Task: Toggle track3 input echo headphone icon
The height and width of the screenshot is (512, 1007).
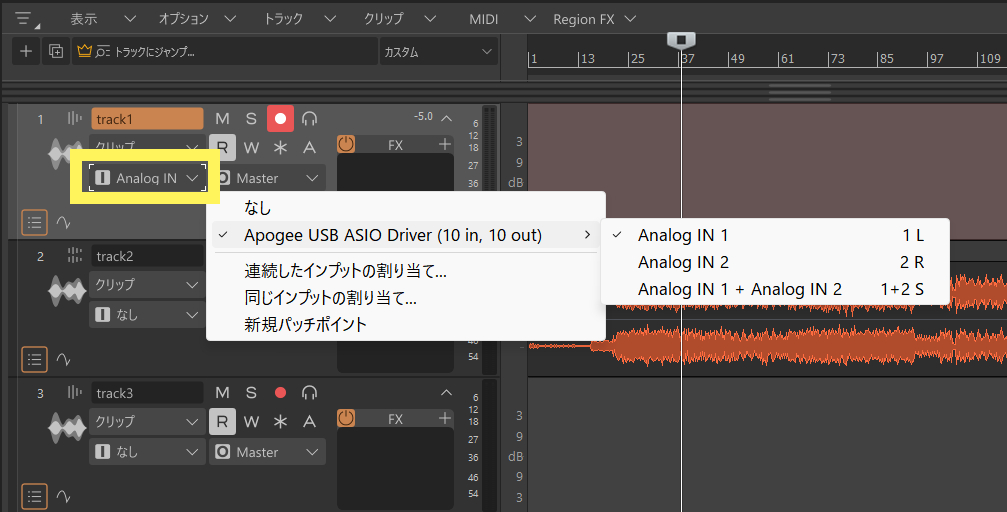Action: pos(310,393)
